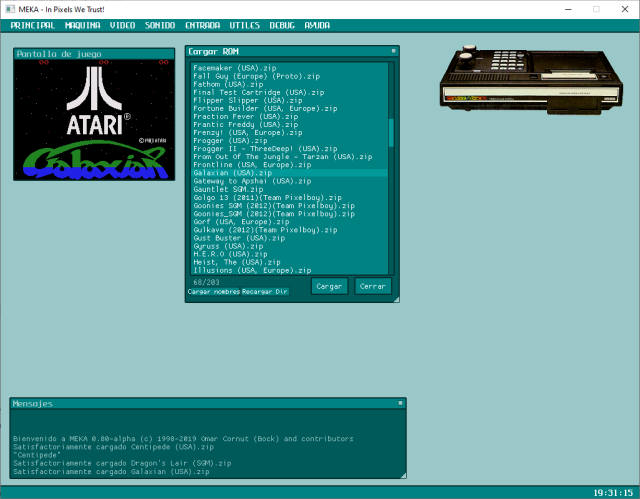Screen dimensions: 640x499
Task: Open the PRINCIPAL menu
Action: [33, 25]
